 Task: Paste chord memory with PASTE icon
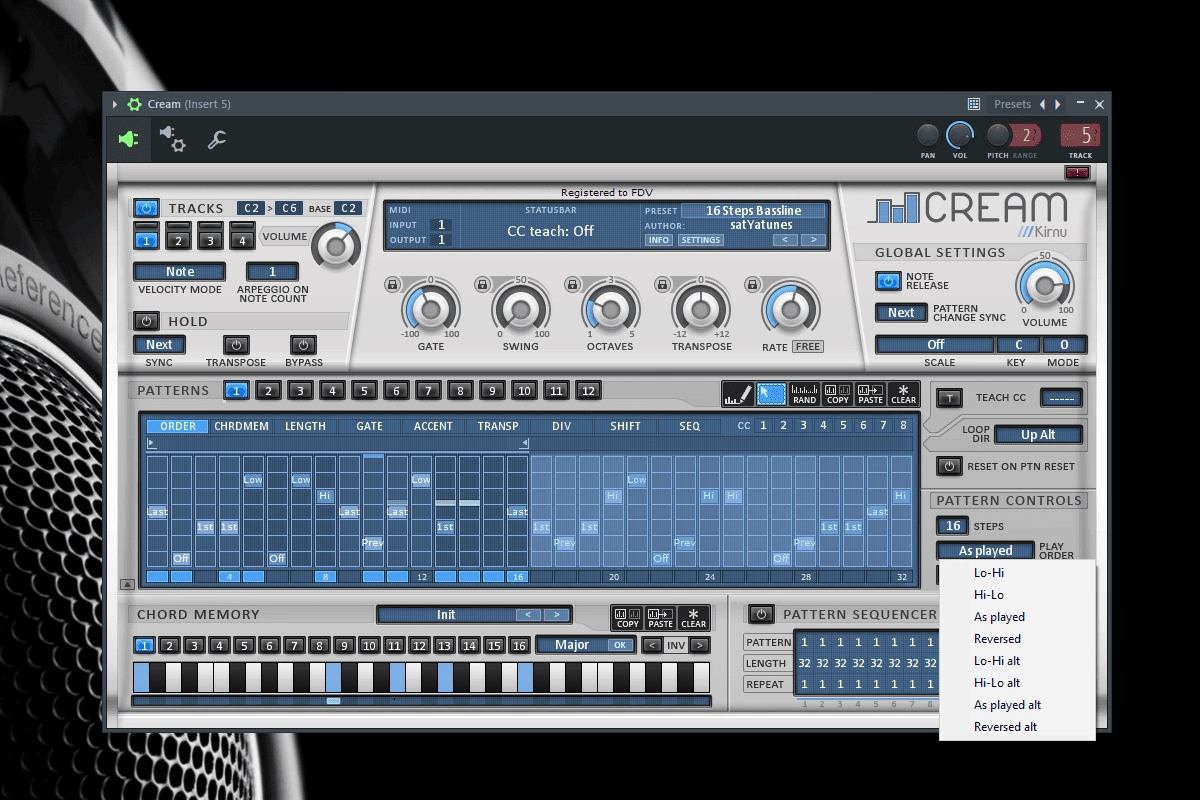tap(660, 618)
